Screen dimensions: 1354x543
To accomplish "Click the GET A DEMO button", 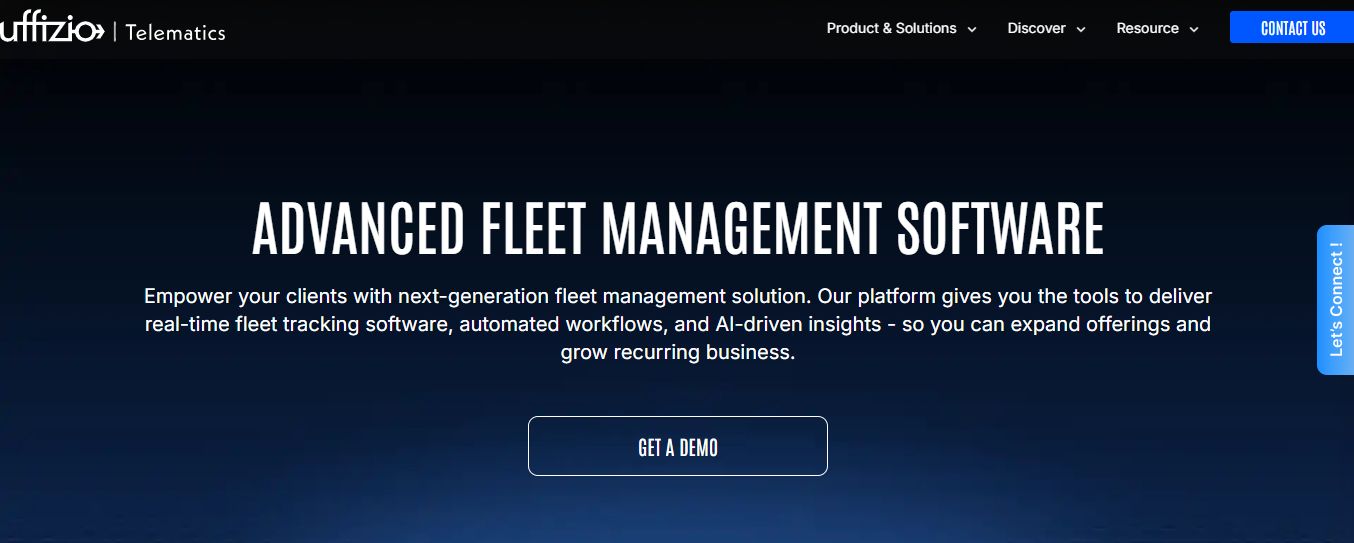I will point(677,446).
